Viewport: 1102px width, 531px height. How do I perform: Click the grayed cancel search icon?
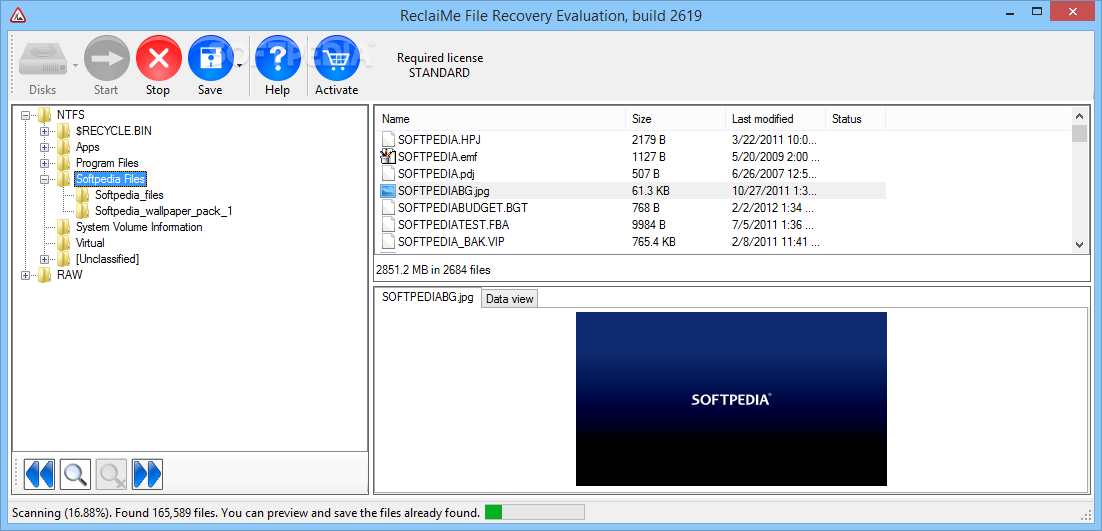(111, 474)
